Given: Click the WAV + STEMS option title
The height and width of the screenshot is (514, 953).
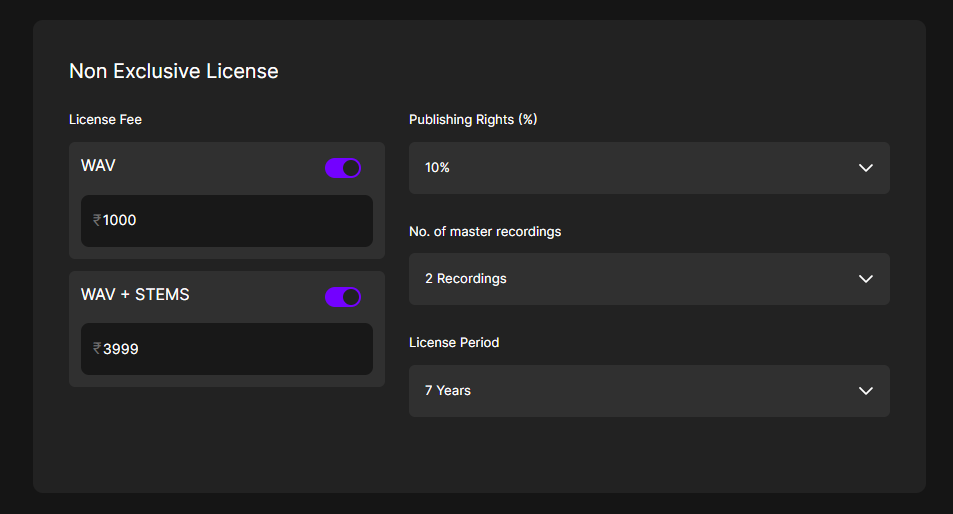Looking at the screenshot, I should click(135, 295).
